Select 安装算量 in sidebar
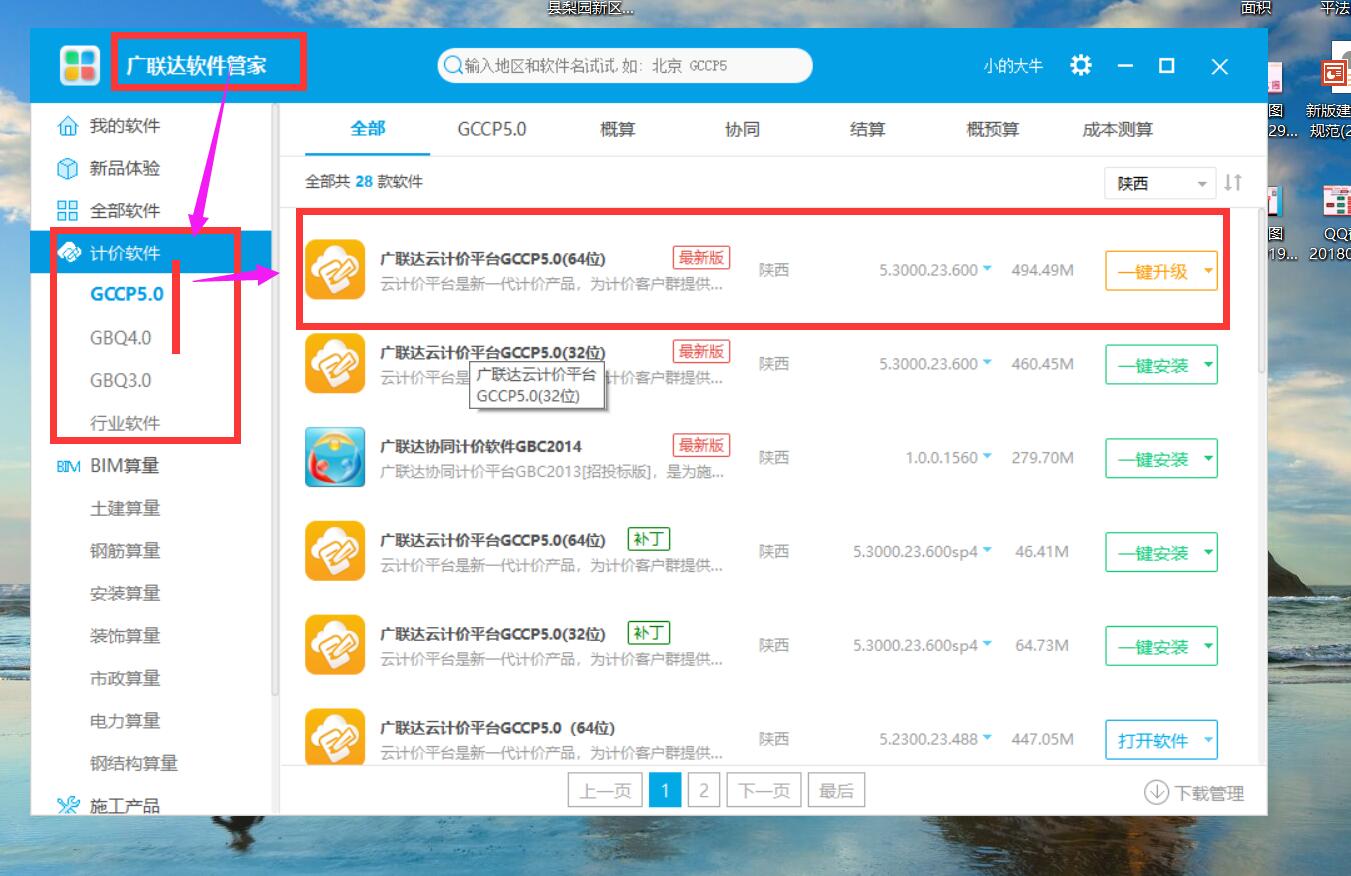 coord(125,593)
